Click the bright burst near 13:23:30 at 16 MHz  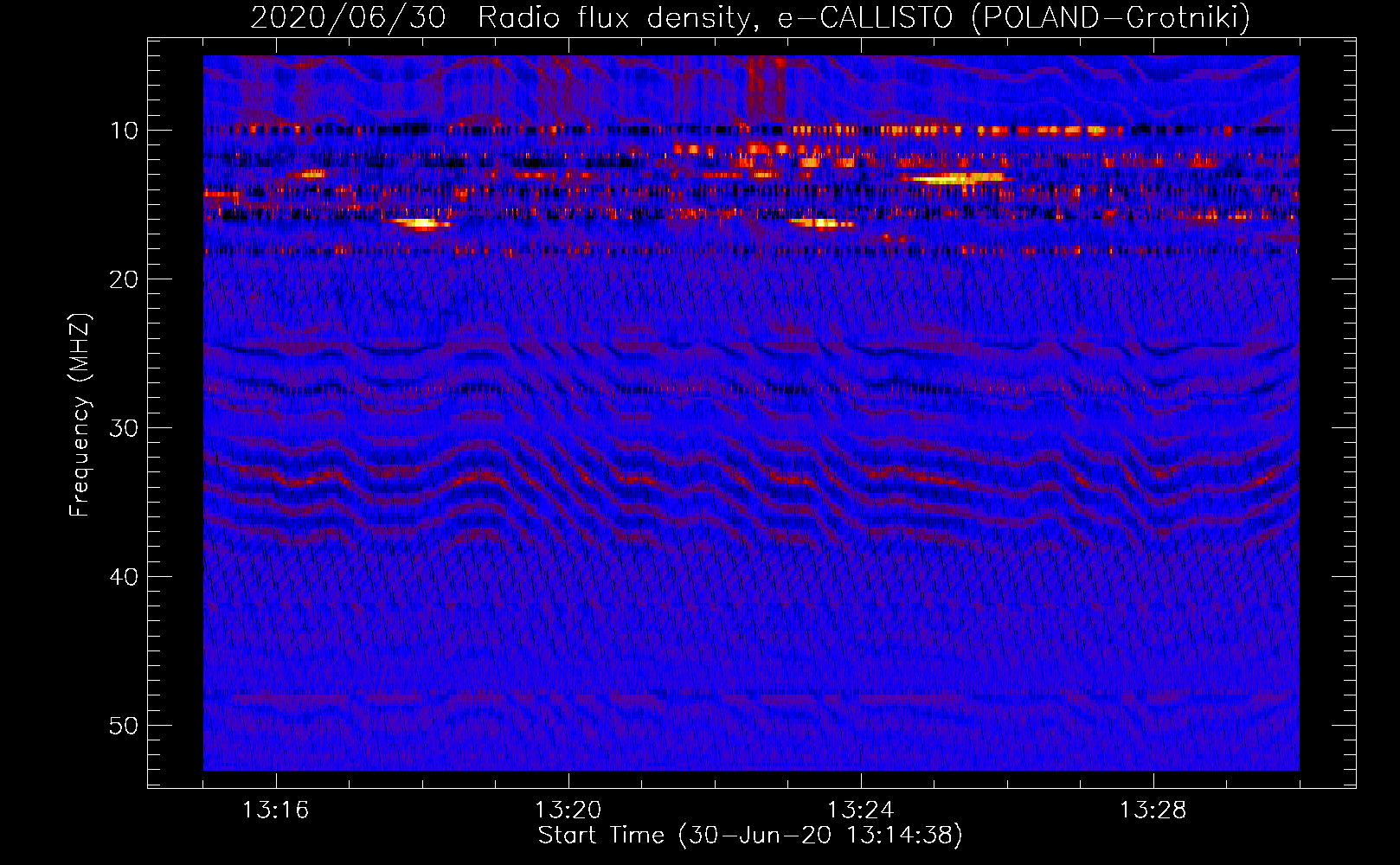822,223
